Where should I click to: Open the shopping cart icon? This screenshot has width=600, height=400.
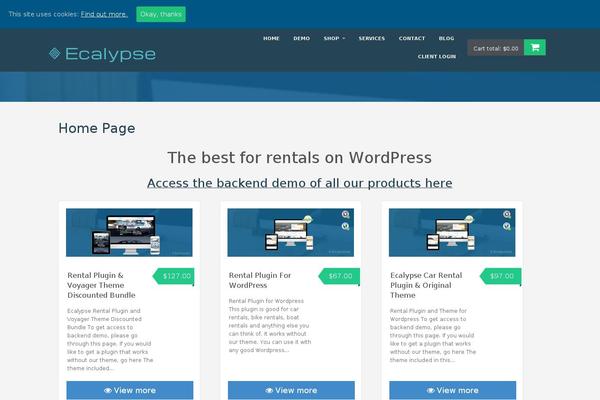click(535, 48)
